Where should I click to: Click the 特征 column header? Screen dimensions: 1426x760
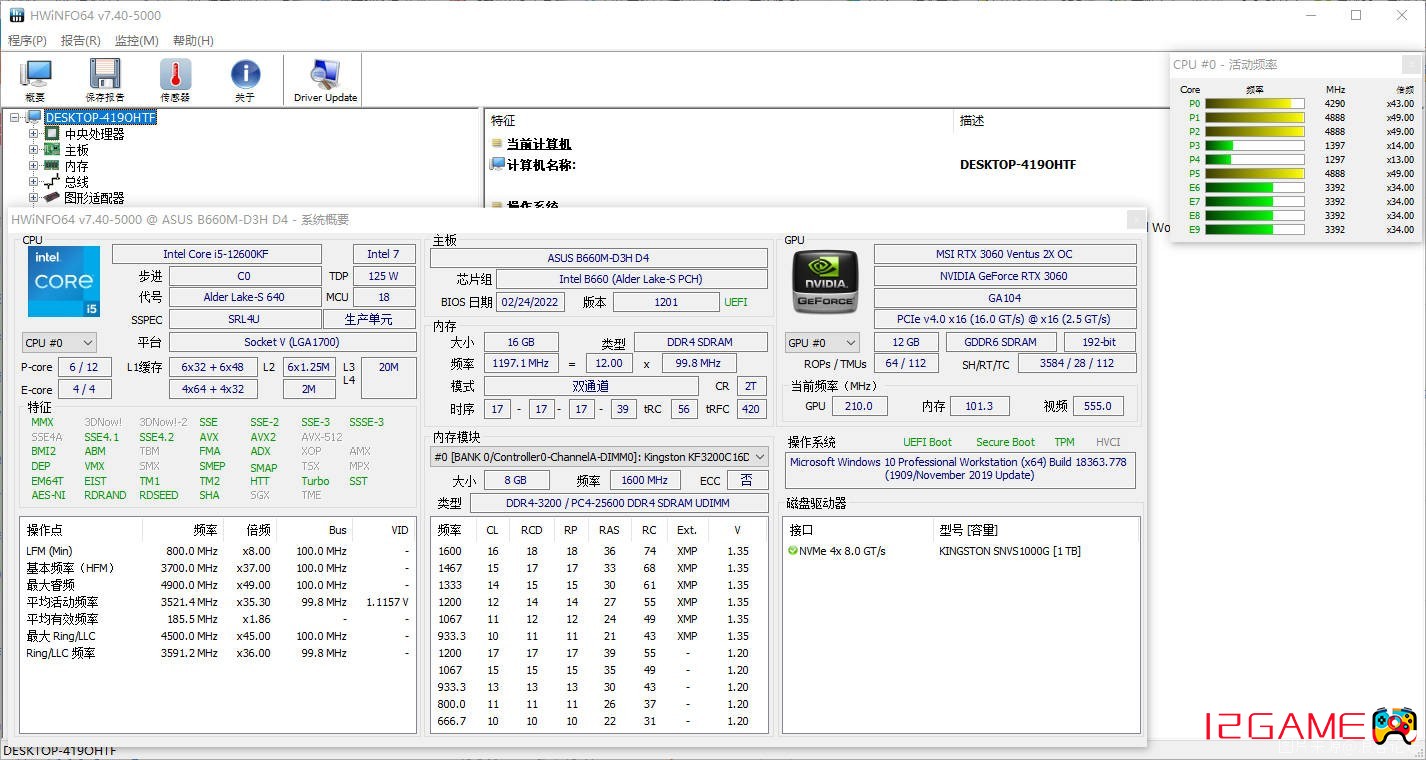click(503, 120)
